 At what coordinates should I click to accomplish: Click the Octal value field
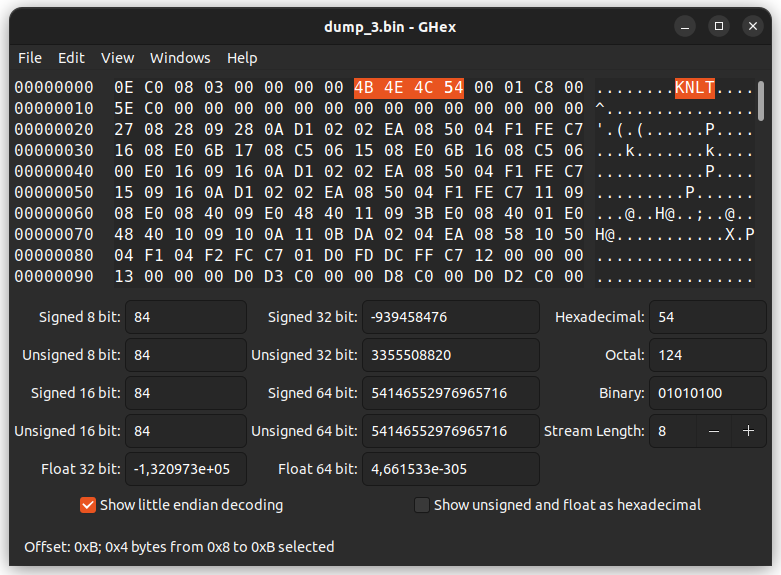[709, 355]
